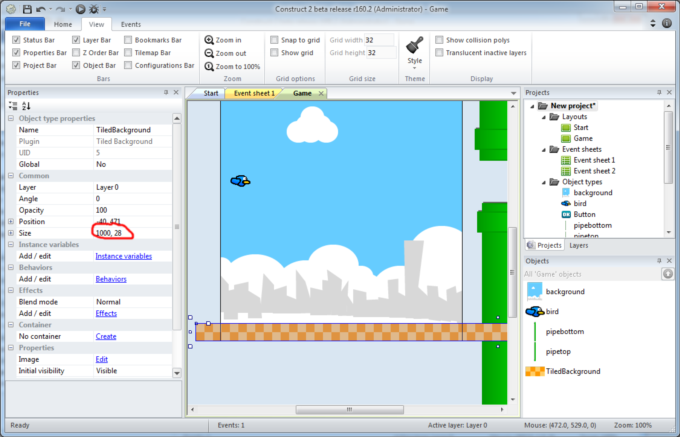Click the Zoom out magnifier icon
The width and height of the screenshot is (680, 437).
[209, 53]
